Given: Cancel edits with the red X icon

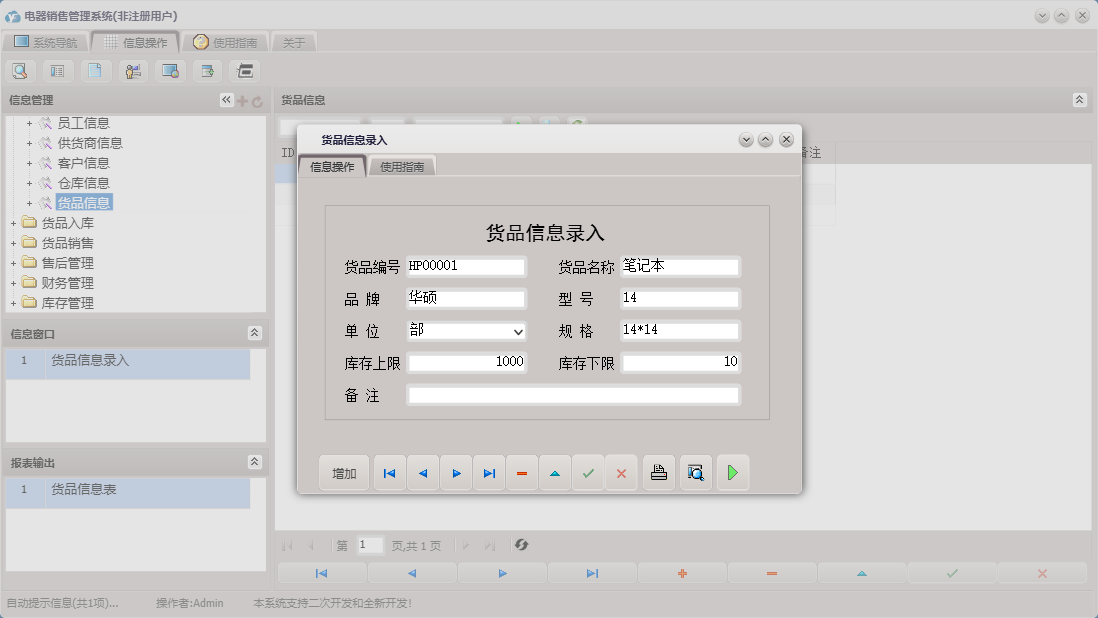Looking at the screenshot, I should click(621, 472).
